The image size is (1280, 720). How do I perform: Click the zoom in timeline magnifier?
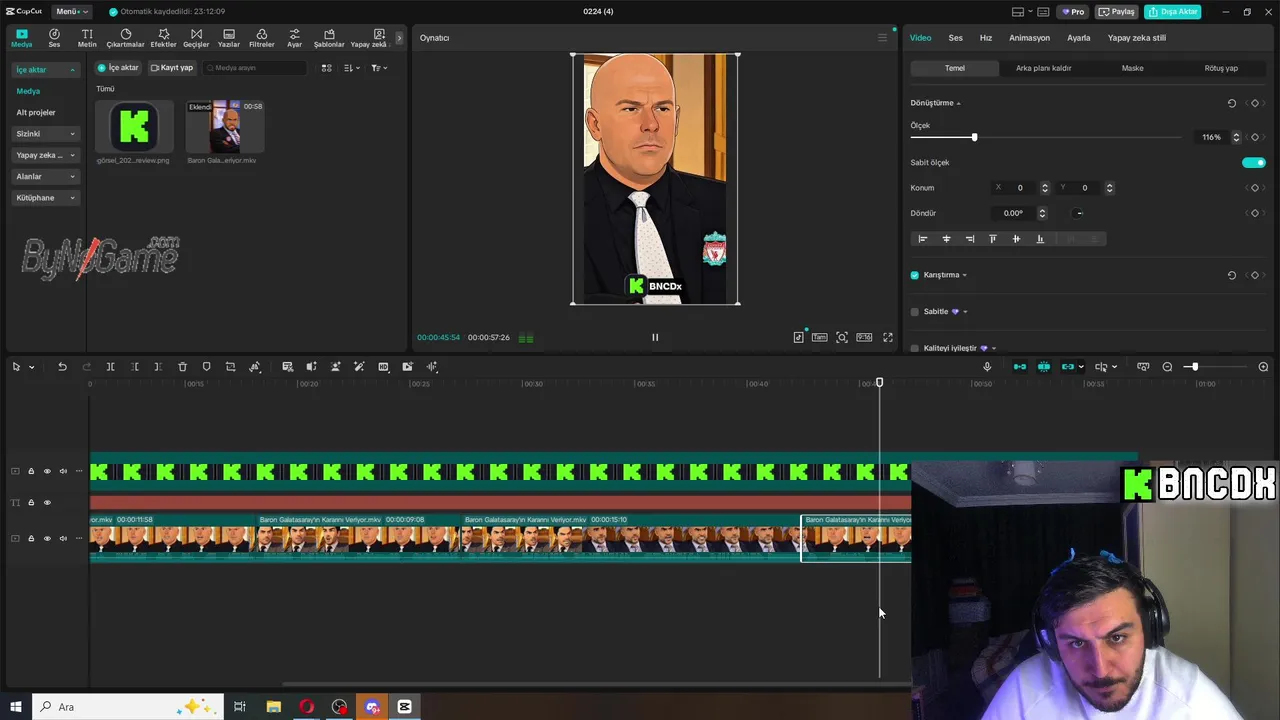coord(1263,367)
